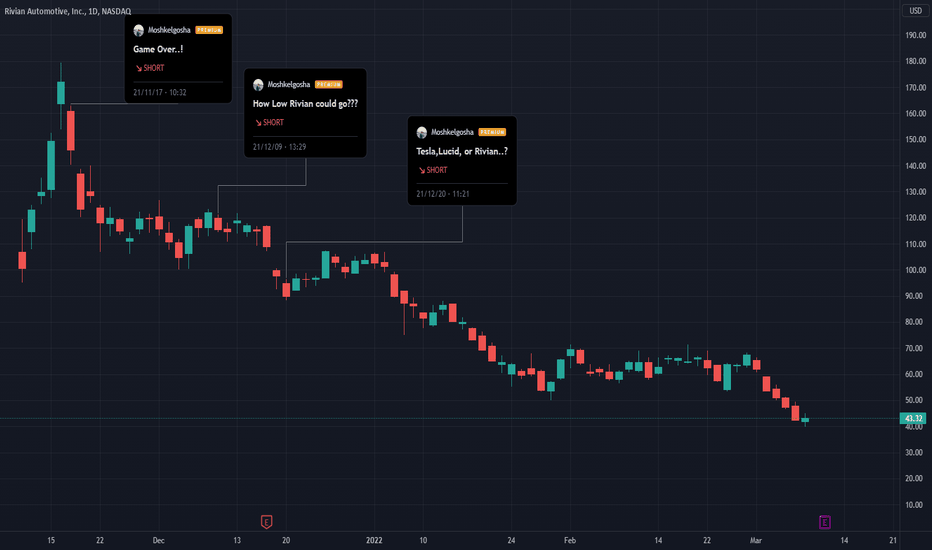Click the SHORT label on Game Over card
This screenshot has width=932, height=550.
[150, 68]
